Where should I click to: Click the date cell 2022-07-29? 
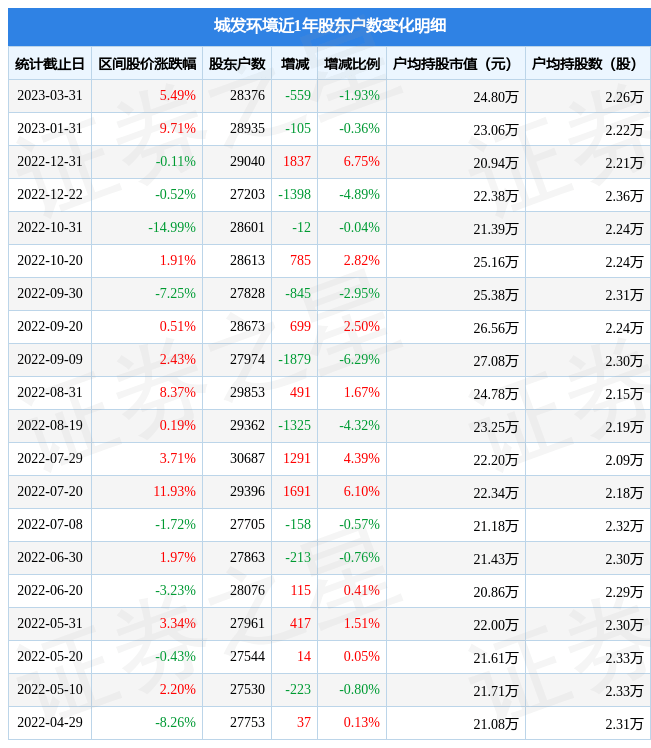(50, 458)
